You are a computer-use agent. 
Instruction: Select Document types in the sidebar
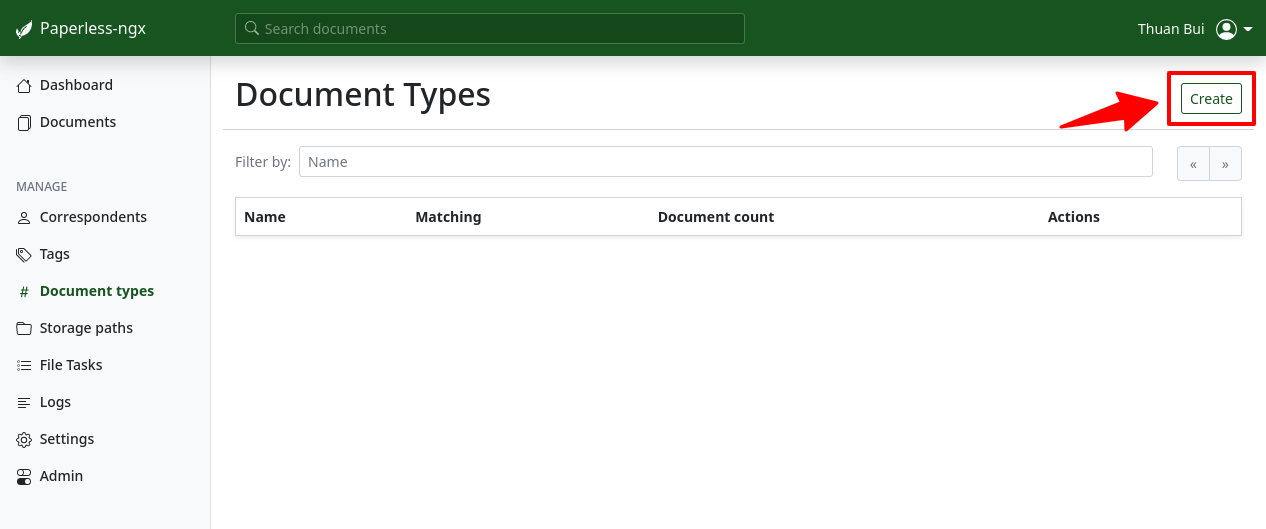coord(97,292)
